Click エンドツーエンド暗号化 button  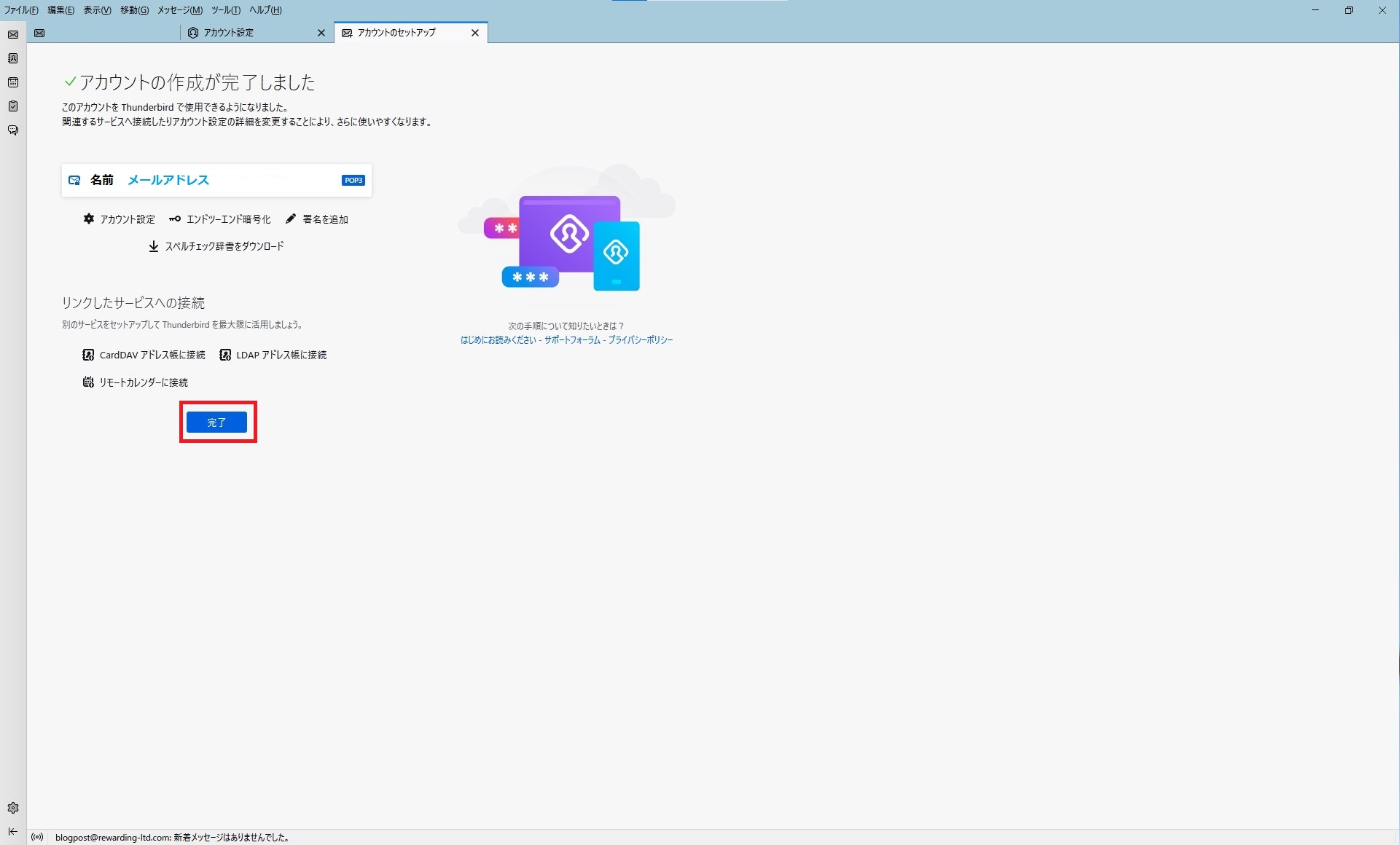click(x=220, y=219)
